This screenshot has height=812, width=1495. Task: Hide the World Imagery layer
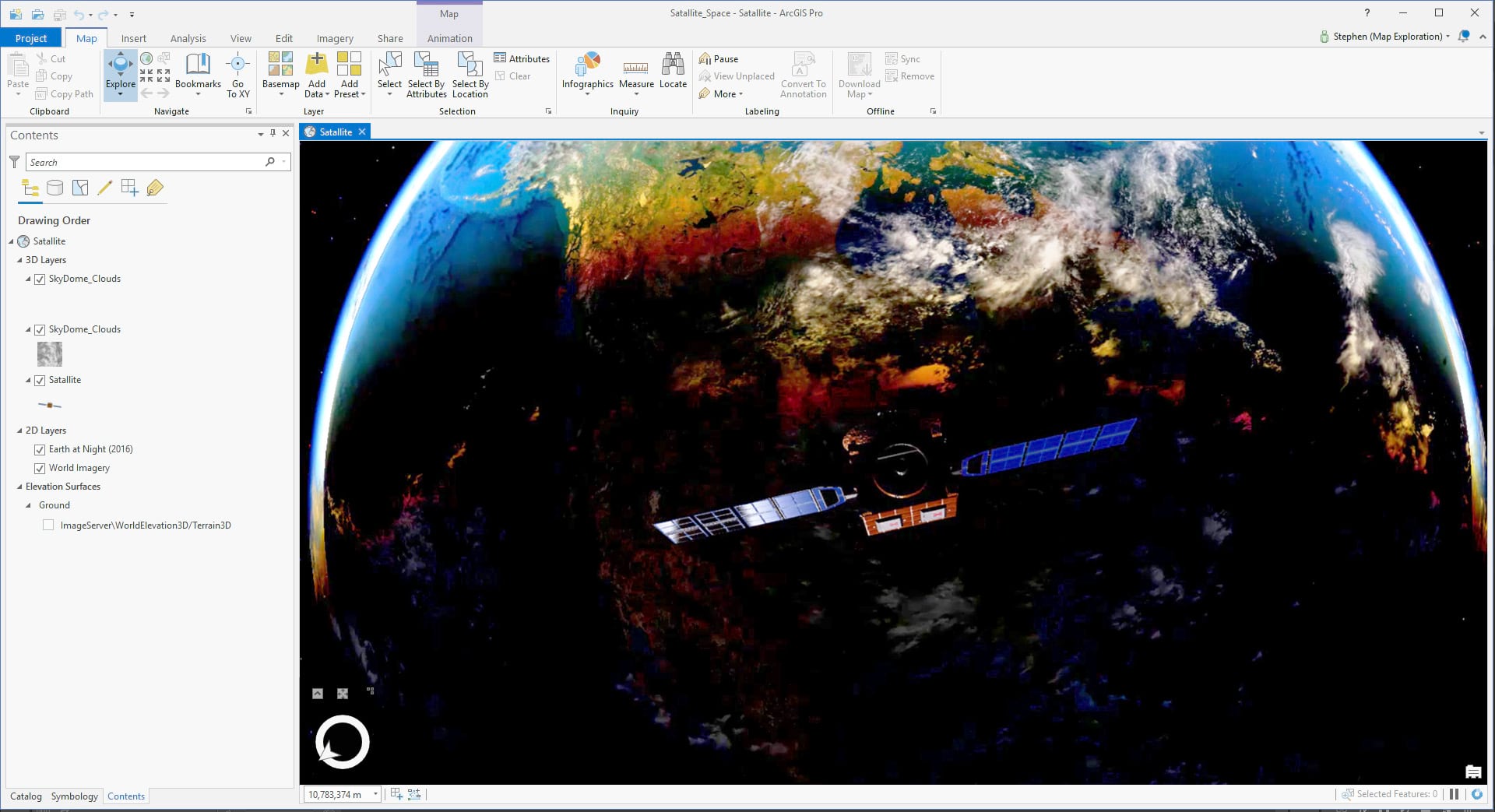point(40,469)
